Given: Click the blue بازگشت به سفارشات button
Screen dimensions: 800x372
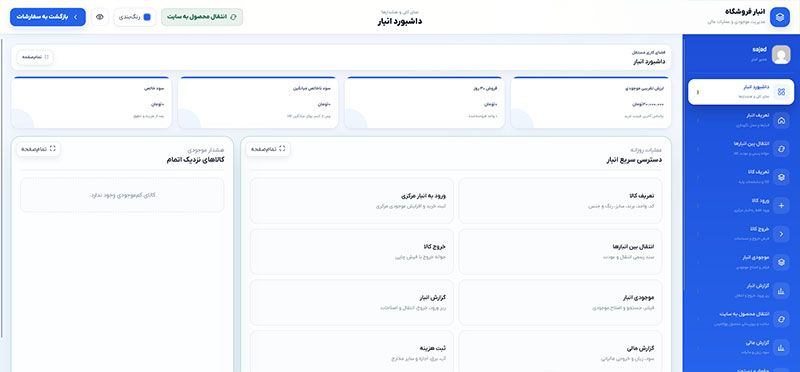Looking at the screenshot, I should tap(48, 17).
